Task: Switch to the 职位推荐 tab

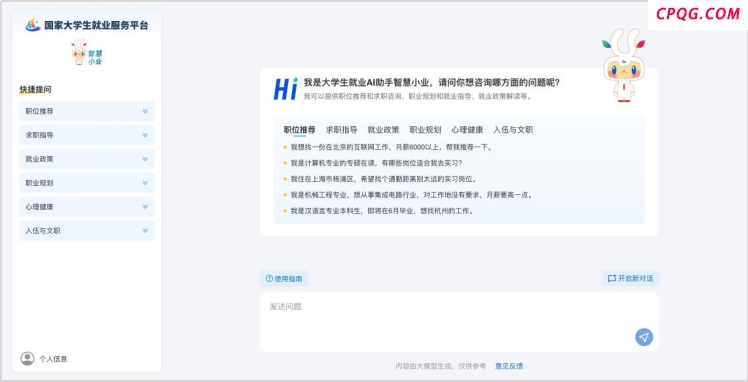Action: pyautogui.click(x=300, y=130)
